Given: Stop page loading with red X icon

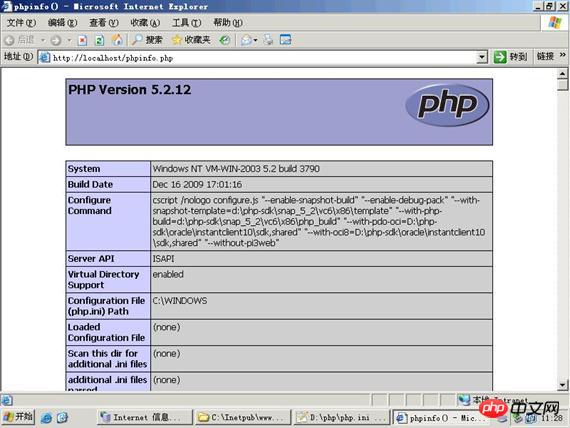Looking at the screenshot, I should 83,40.
